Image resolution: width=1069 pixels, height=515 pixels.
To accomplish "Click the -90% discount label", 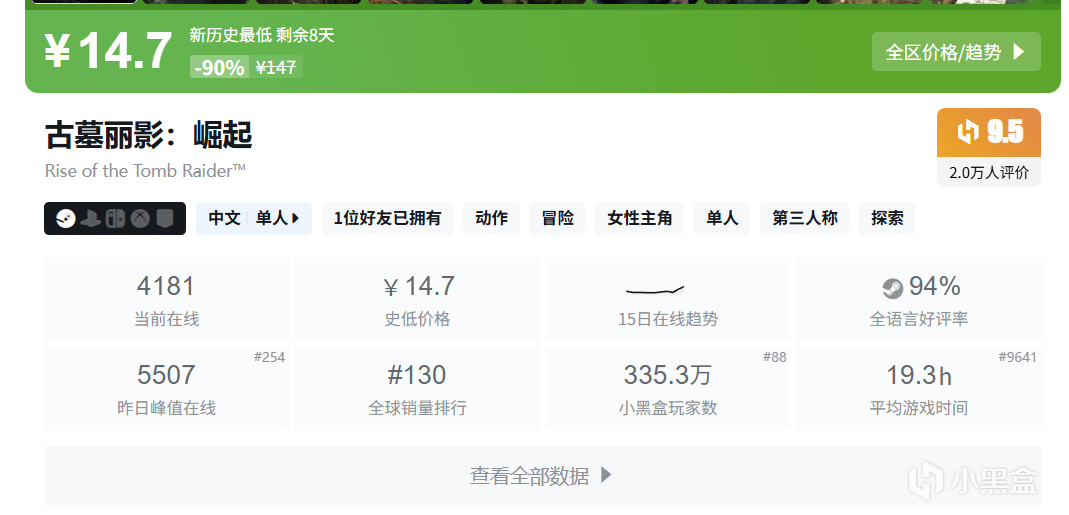I will [x=219, y=68].
